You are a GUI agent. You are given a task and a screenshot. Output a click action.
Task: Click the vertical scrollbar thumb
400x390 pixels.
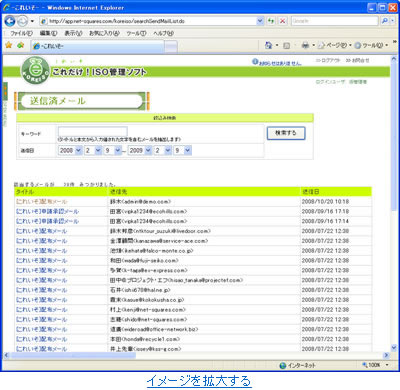tap(394, 137)
